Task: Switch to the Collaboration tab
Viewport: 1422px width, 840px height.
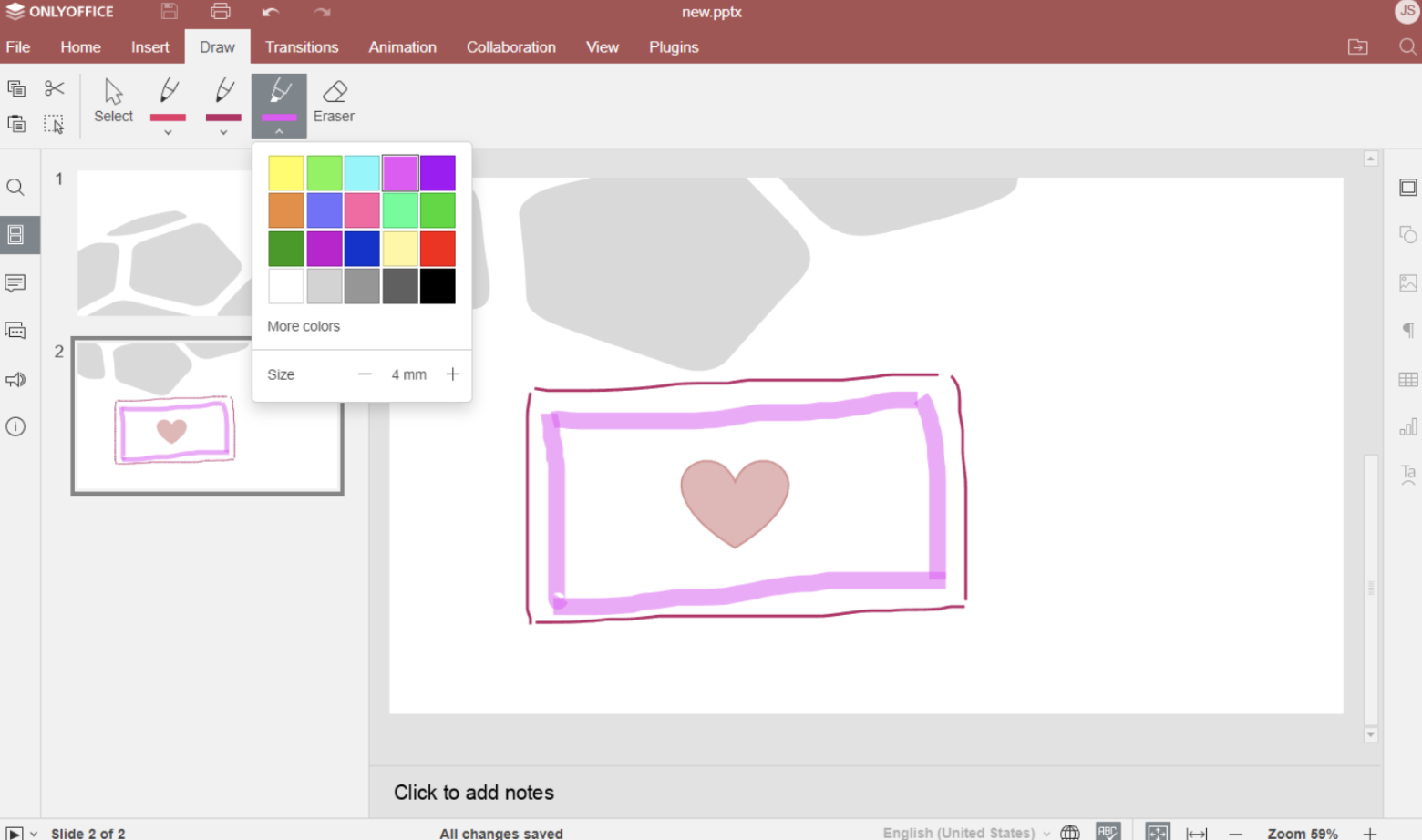Action: (x=510, y=47)
